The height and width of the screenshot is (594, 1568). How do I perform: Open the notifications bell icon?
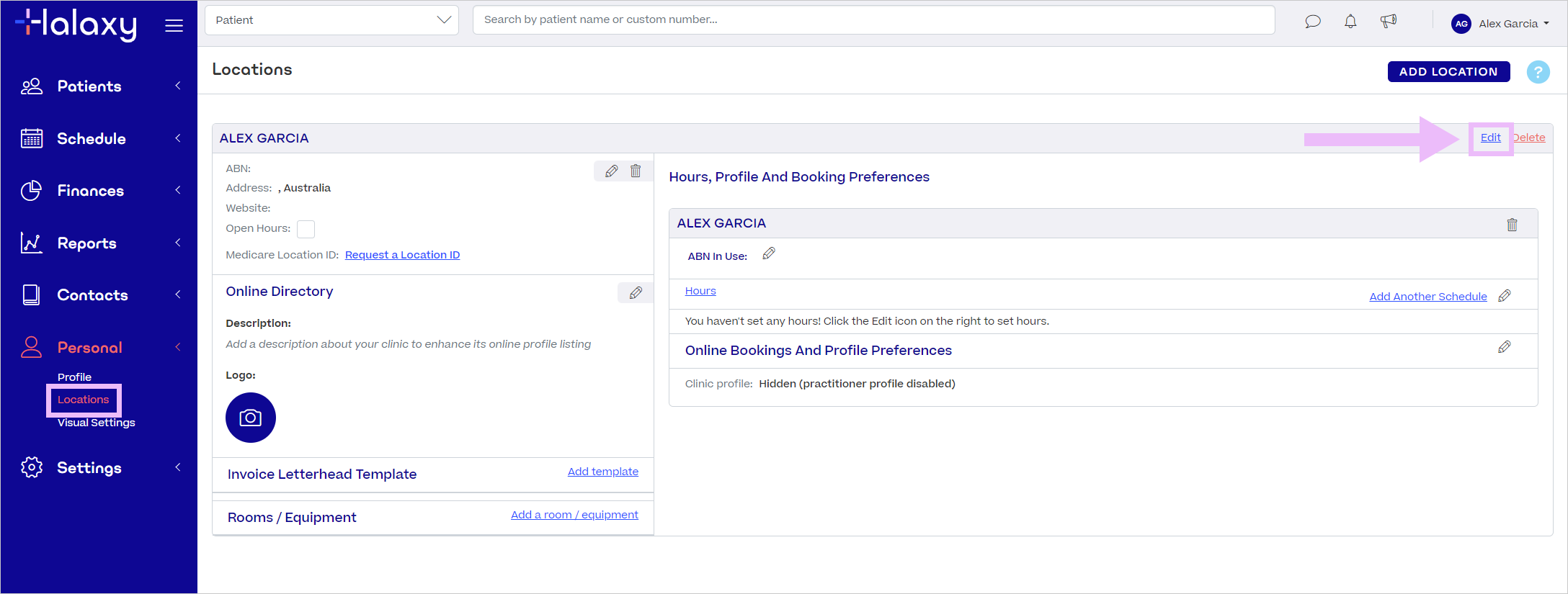[x=1350, y=22]
